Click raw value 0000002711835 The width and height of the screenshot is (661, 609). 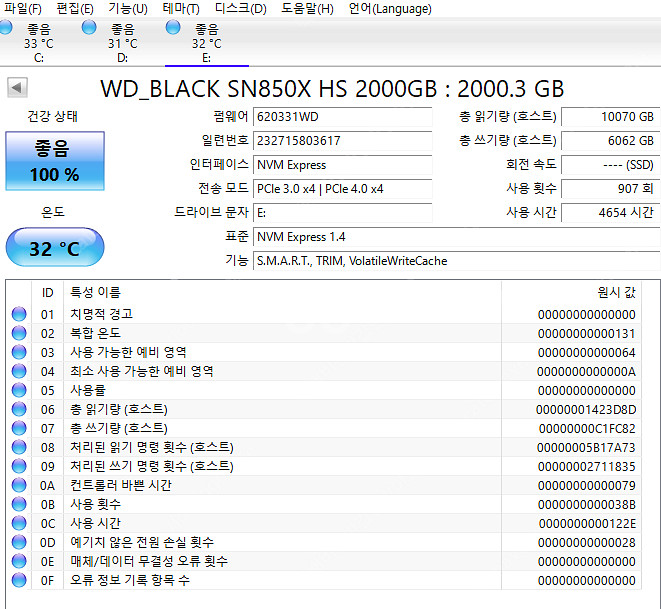click(586, 466)
